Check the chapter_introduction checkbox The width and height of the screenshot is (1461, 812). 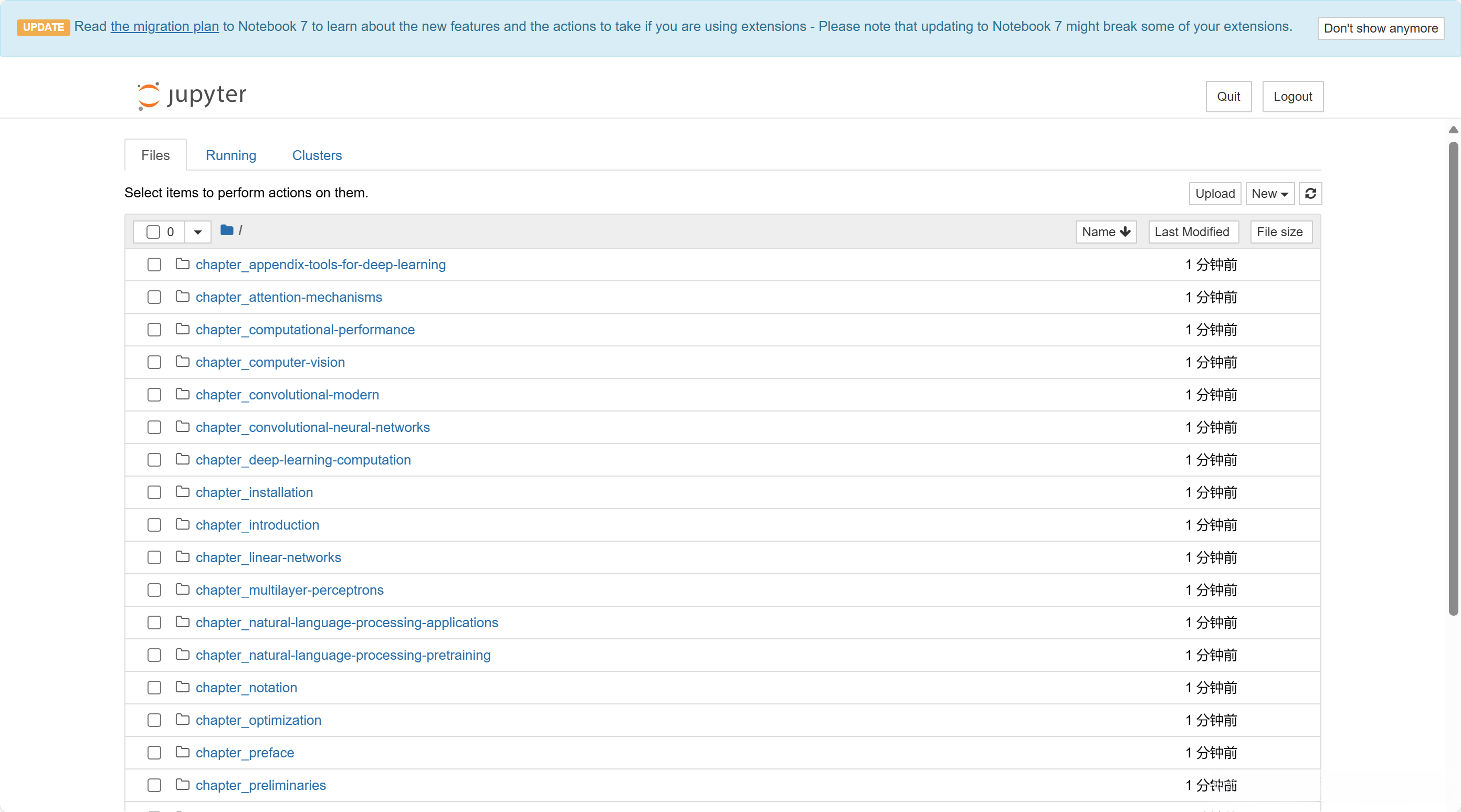[x=154, y=525]
